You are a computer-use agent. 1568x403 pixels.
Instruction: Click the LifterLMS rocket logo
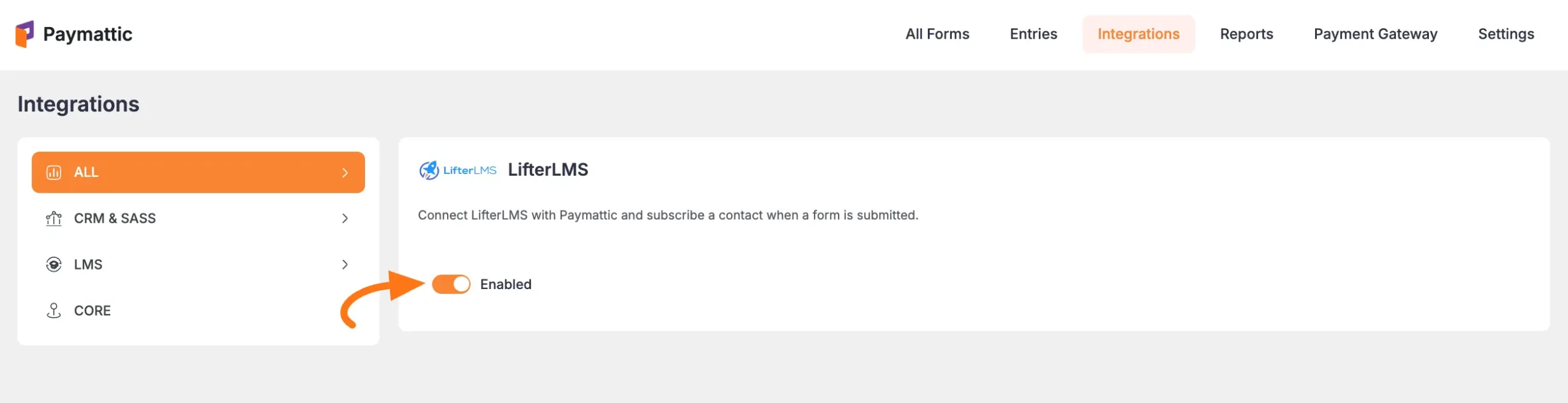(x=429, y=170)
